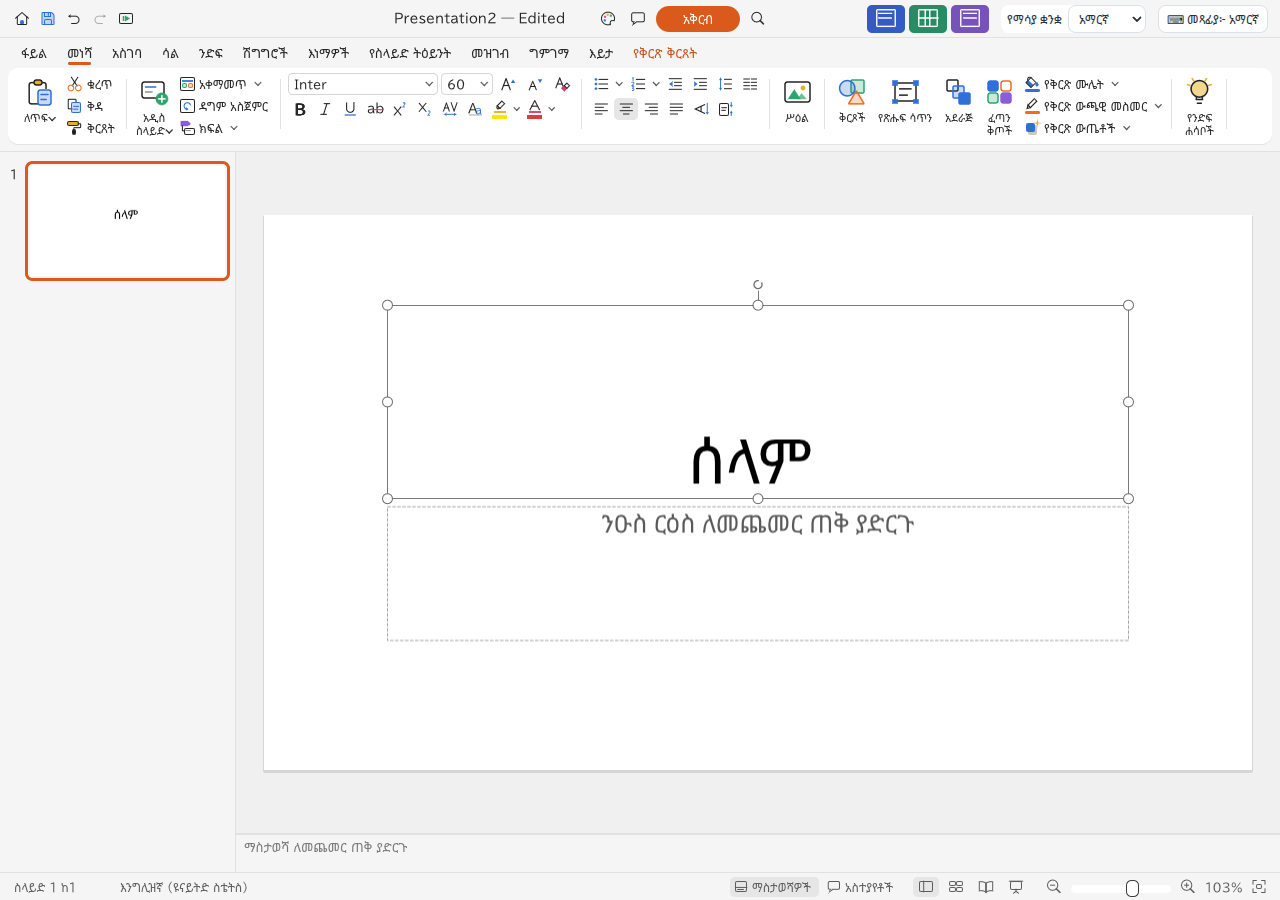
Task: Toggle the ማስታወሻዎች notes pane
Action: (774, 887)
